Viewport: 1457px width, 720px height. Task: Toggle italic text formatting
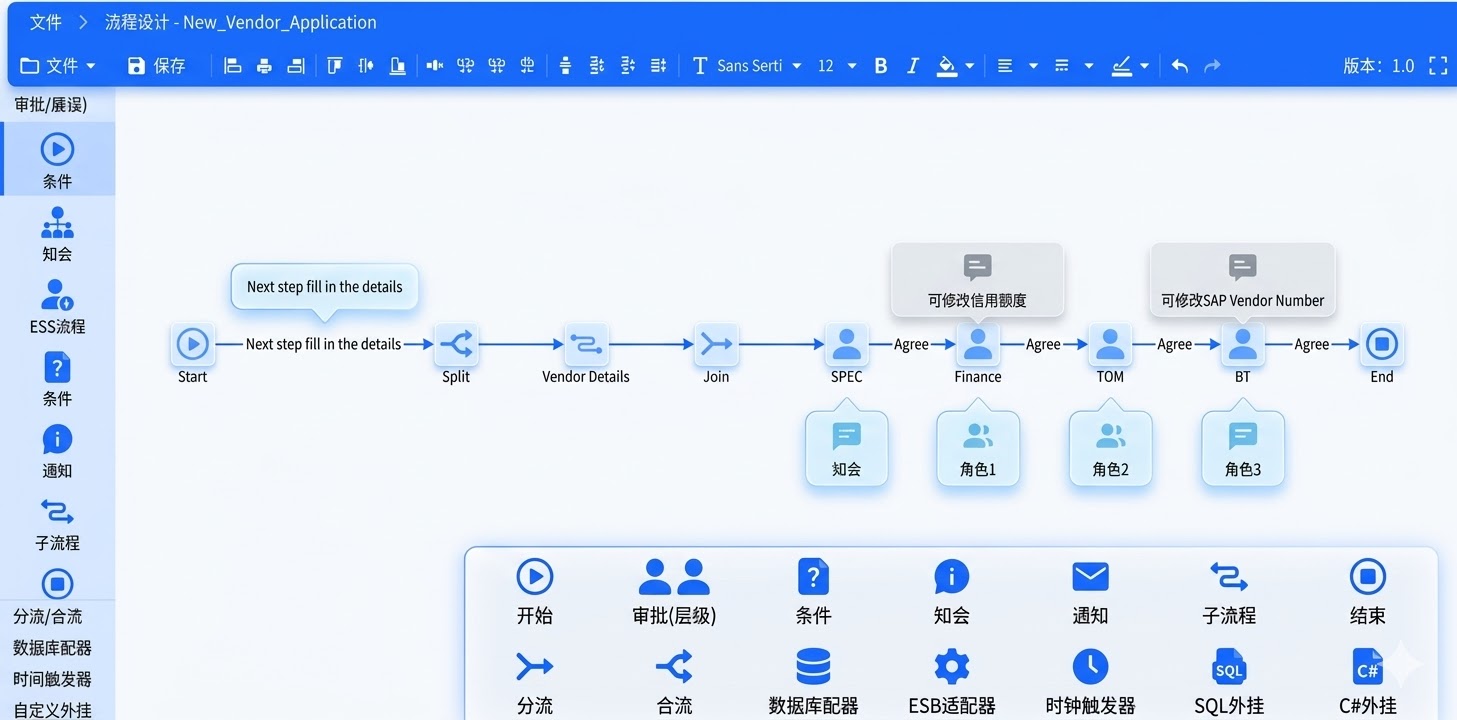pos(912,66)
